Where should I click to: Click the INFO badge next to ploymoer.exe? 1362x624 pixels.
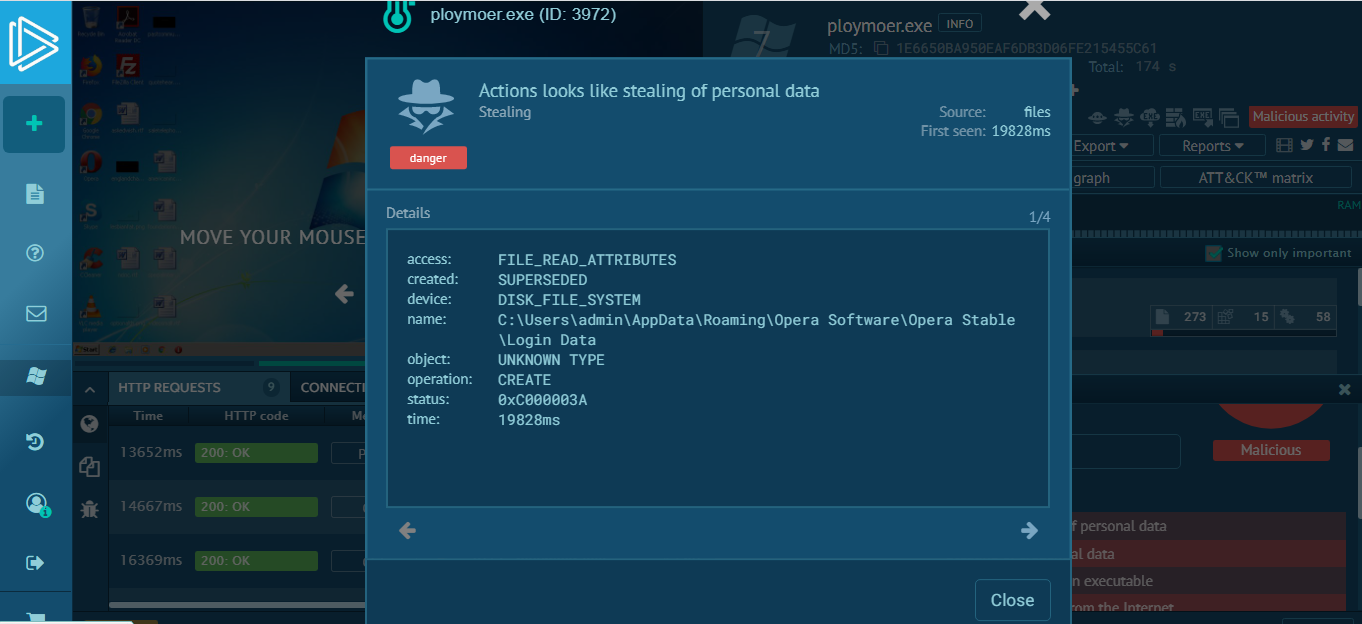point(960,23)
